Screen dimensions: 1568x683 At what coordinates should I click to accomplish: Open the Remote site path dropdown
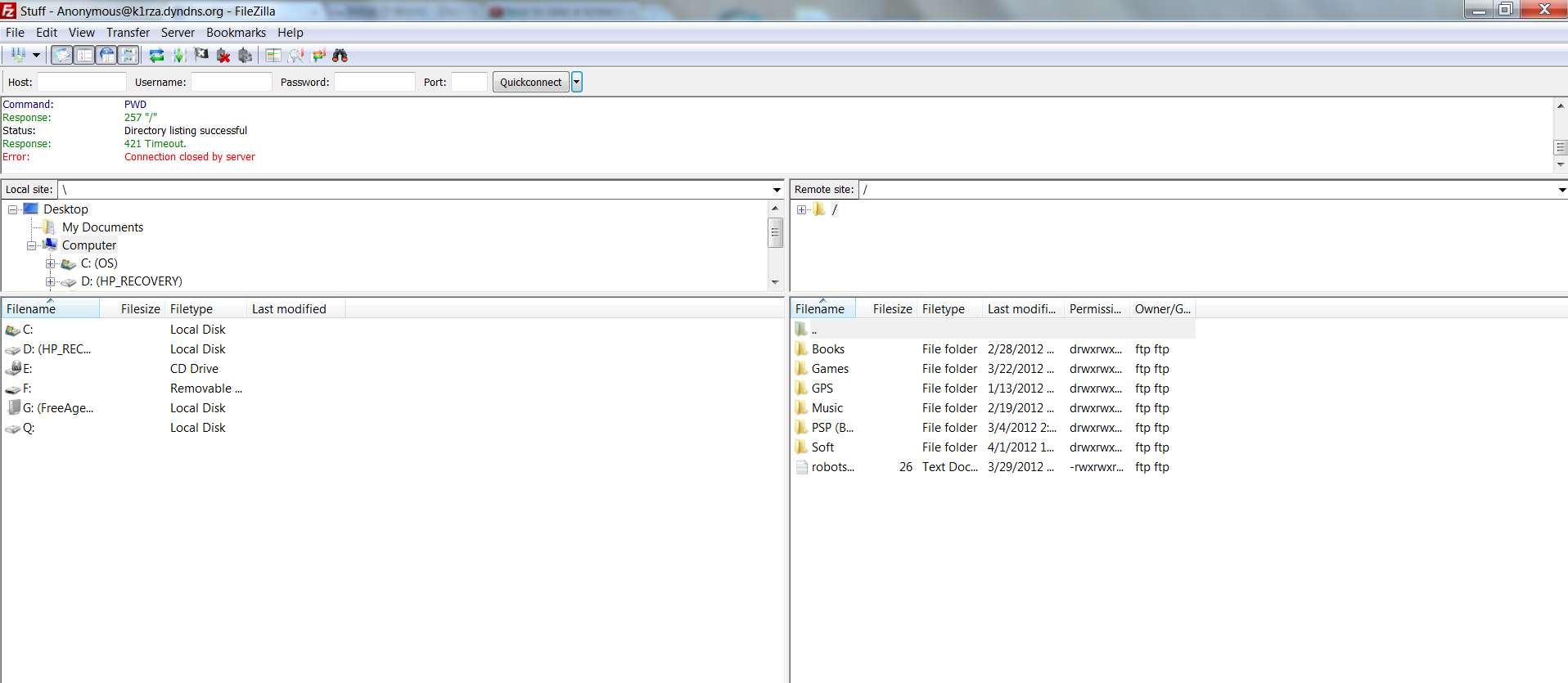(1561, 190)
